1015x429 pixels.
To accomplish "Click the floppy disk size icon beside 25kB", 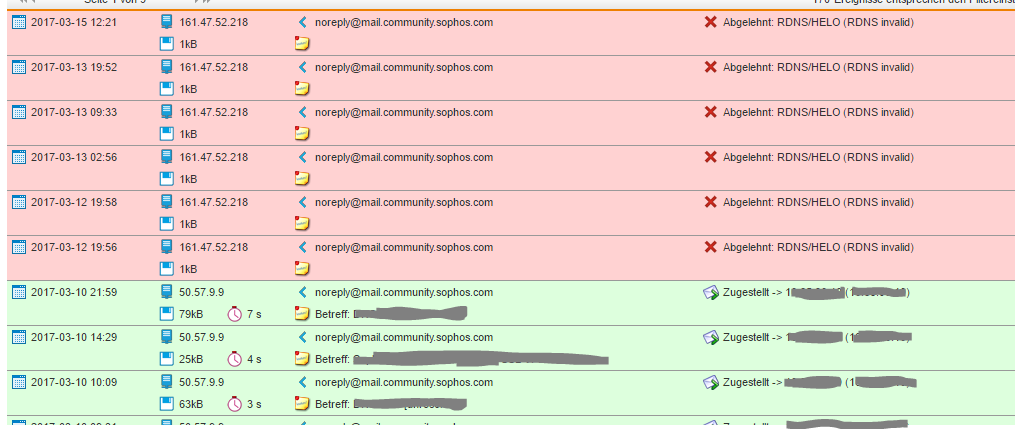I will tap(167, 359).
